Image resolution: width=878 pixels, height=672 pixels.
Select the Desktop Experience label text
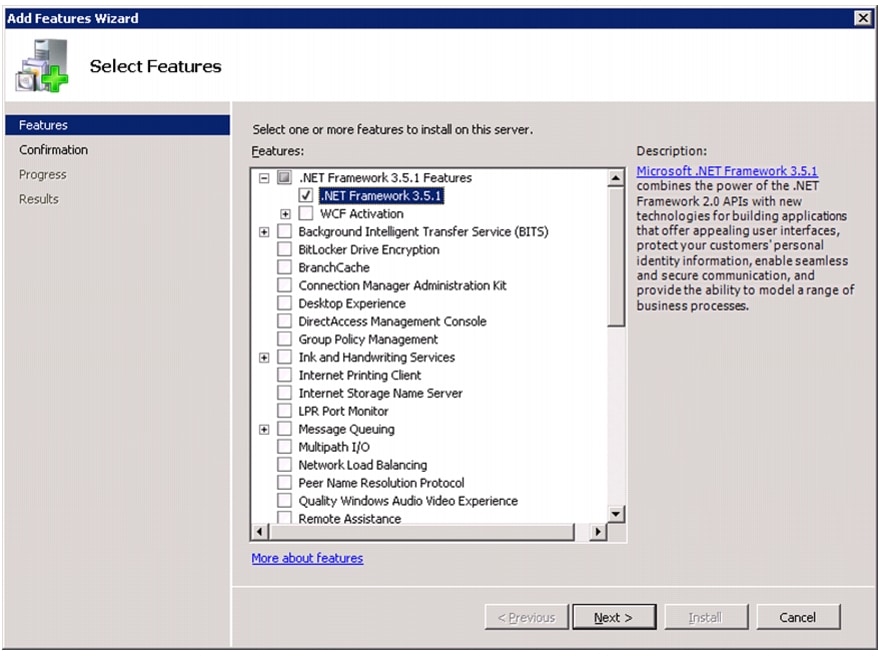coord(352,303)
